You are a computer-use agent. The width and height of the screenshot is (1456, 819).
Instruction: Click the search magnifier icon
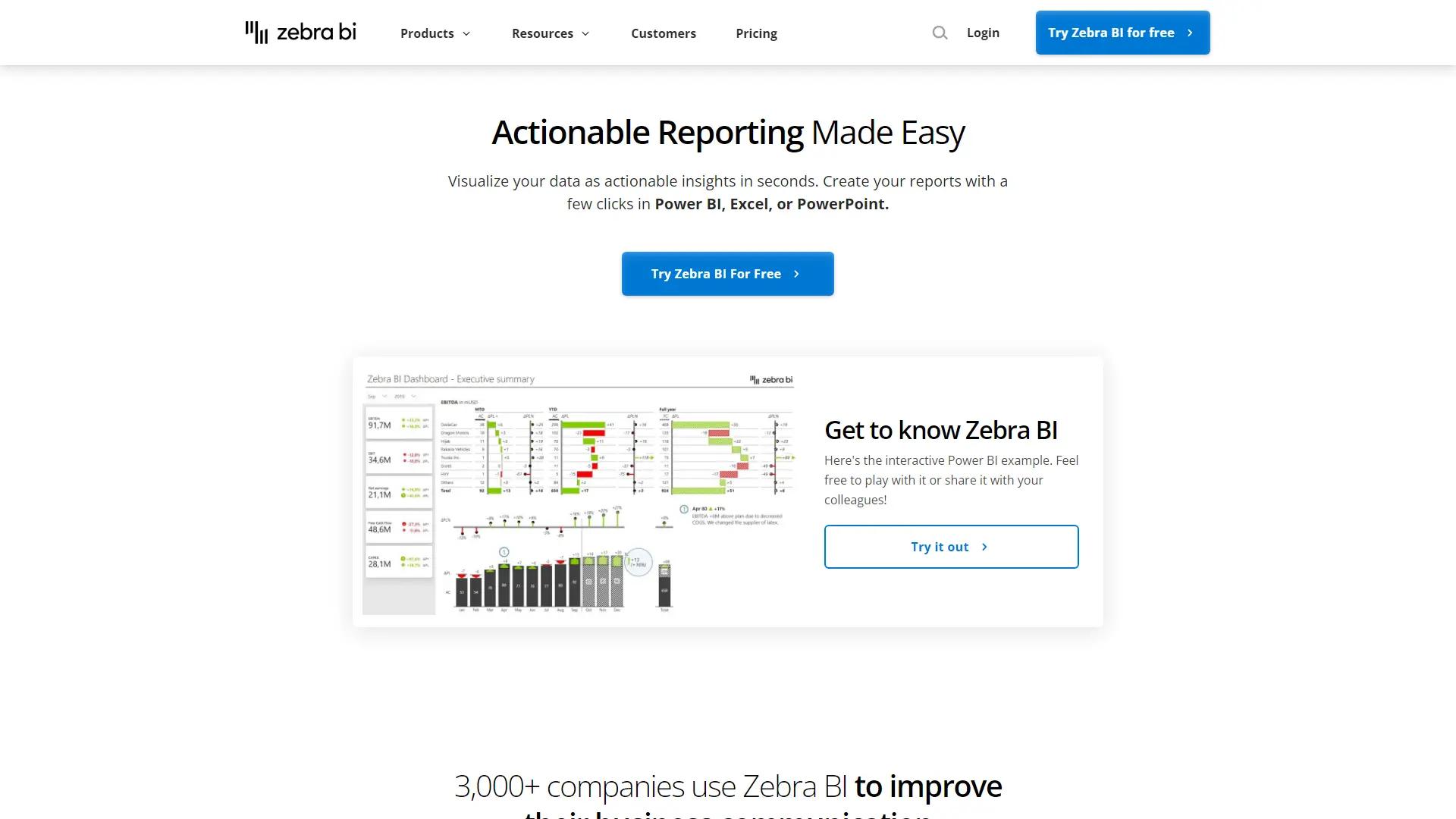point(940,33)
